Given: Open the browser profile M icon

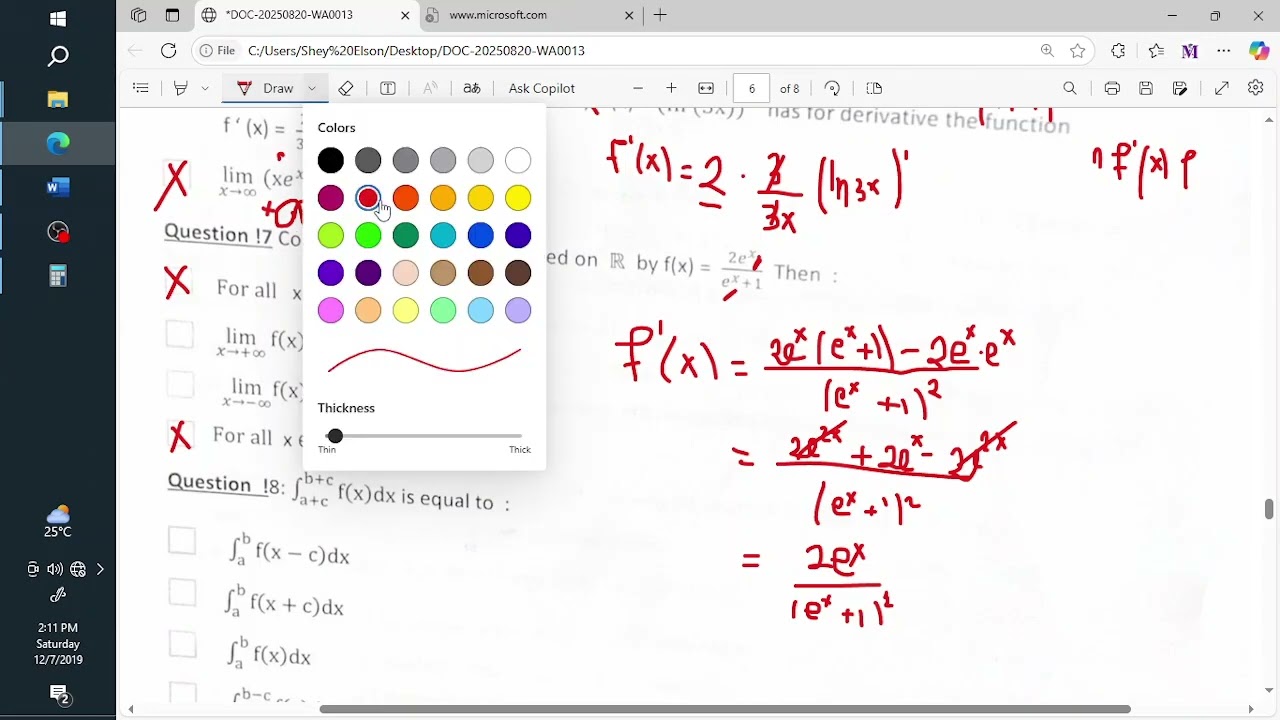Looking at the screenshot, I should (1189, 50).
